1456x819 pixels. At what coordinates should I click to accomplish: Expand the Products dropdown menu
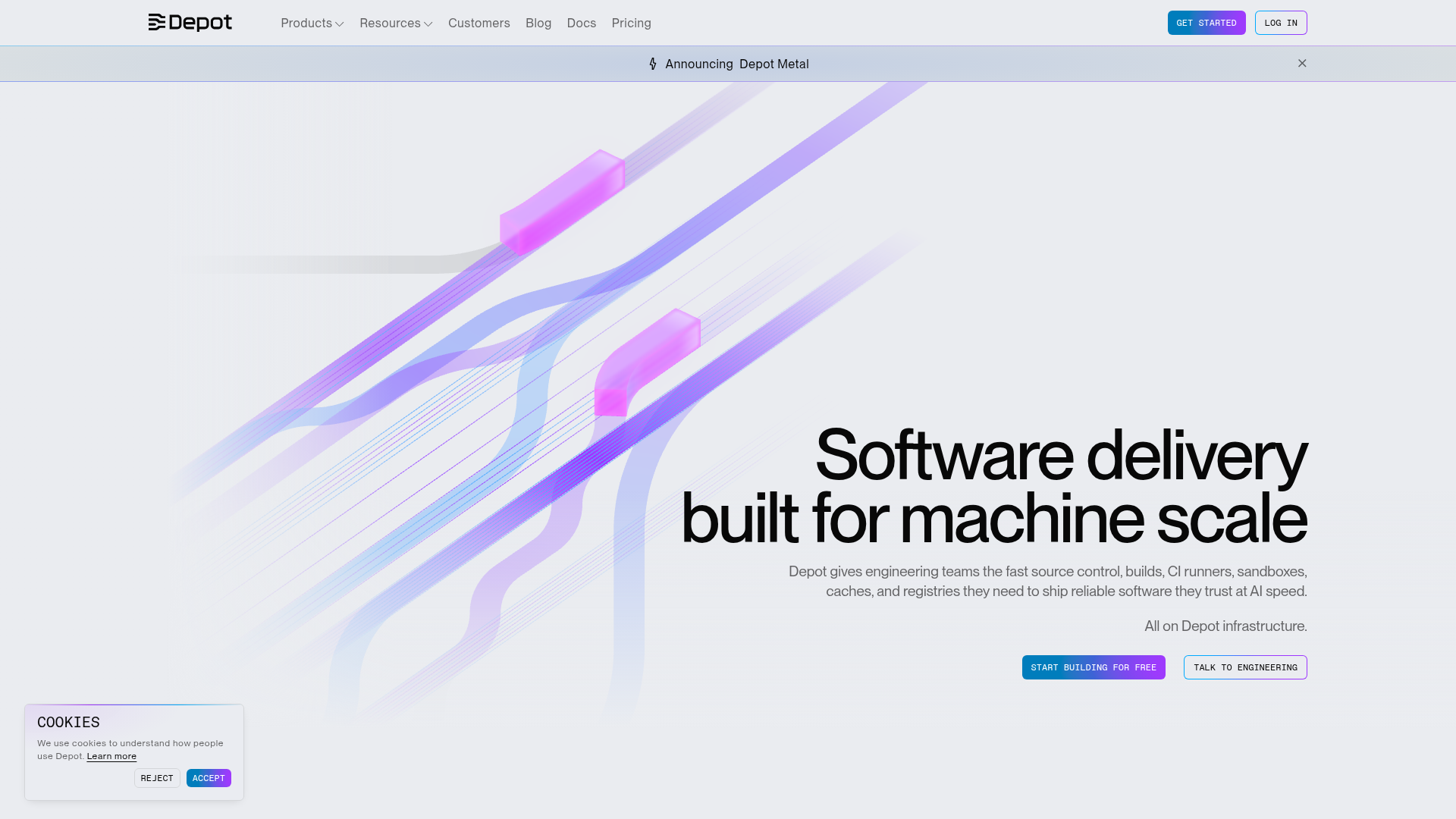(x=312, y=24)
